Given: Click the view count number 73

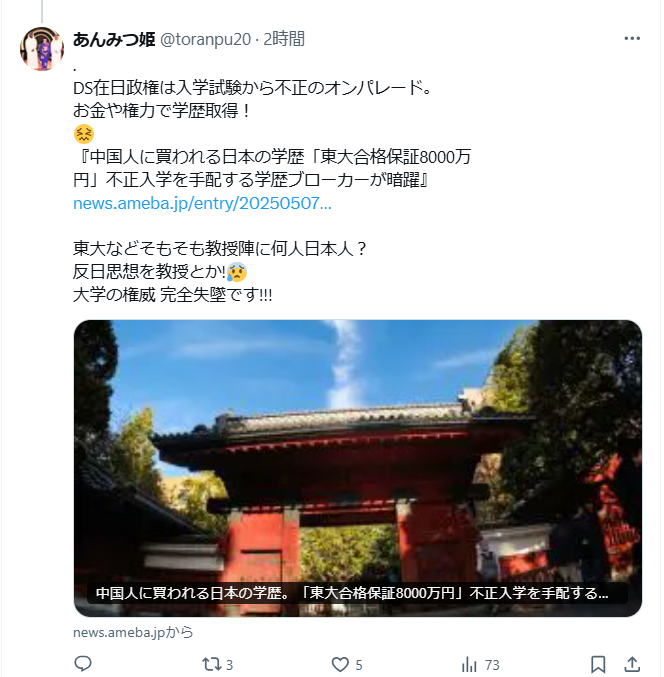Looking at the screenshot, I should pos(492,665).
